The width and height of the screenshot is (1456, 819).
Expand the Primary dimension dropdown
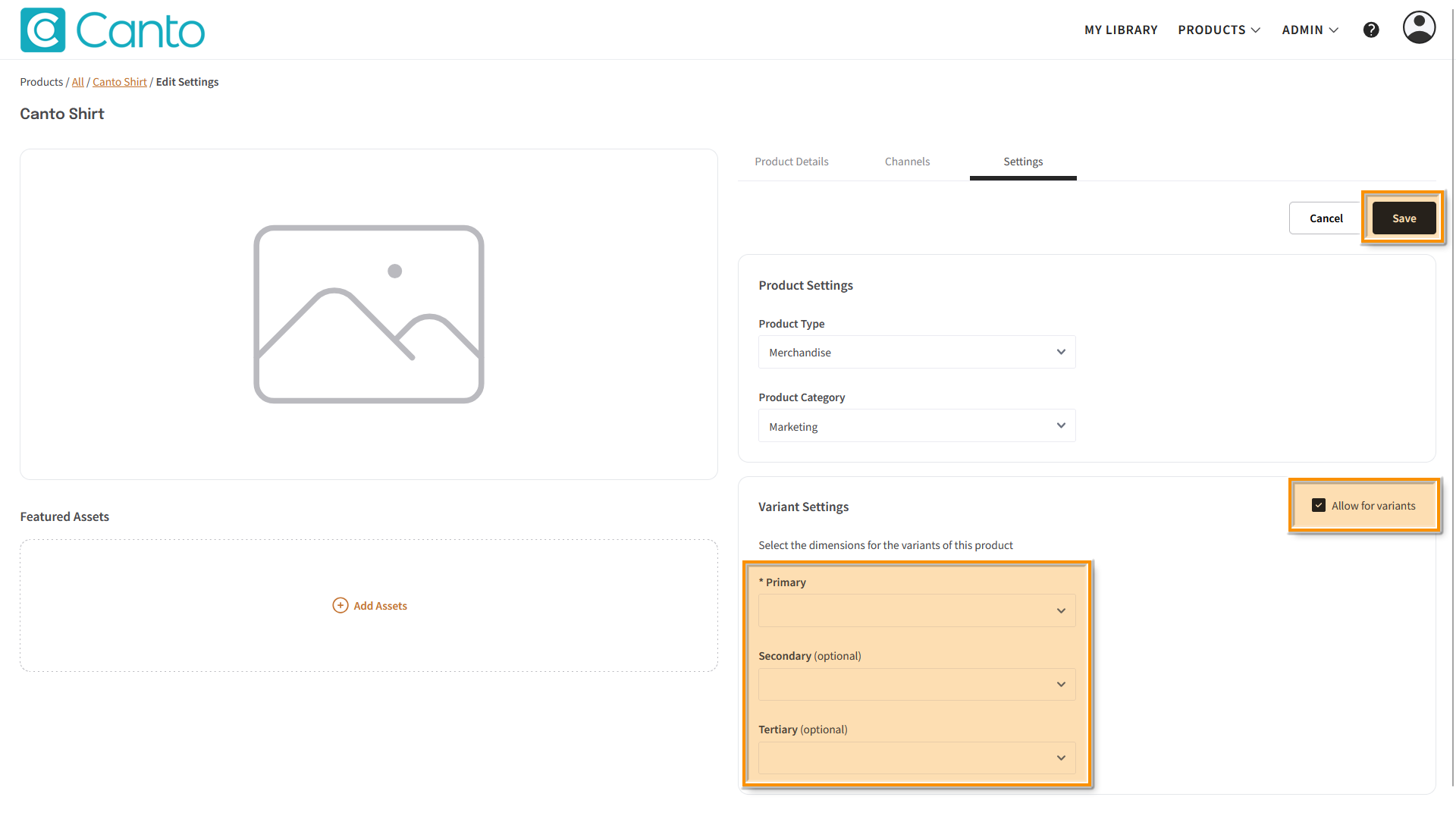click(917, 610)
